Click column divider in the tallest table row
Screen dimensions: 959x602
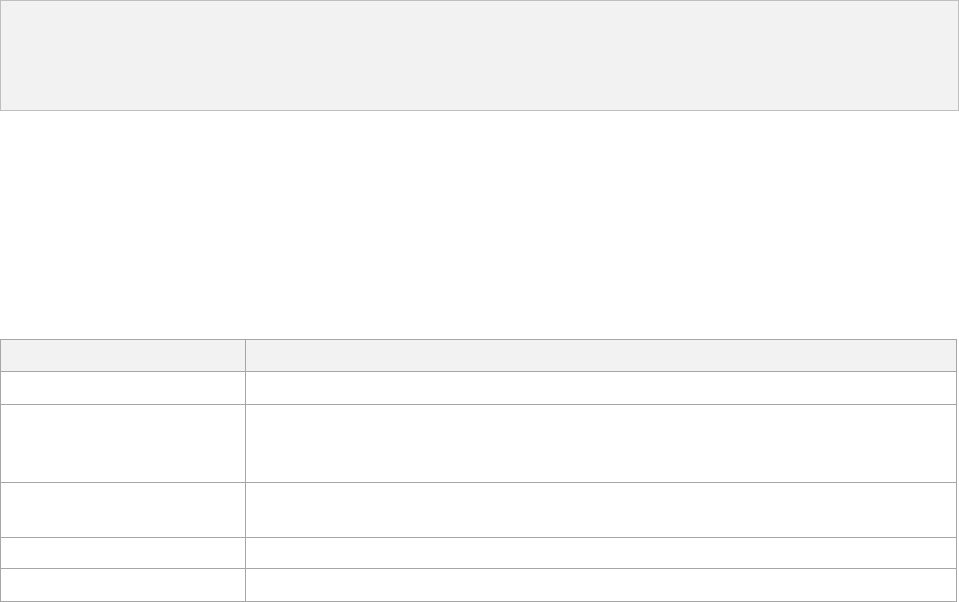[x=246, y=443]
